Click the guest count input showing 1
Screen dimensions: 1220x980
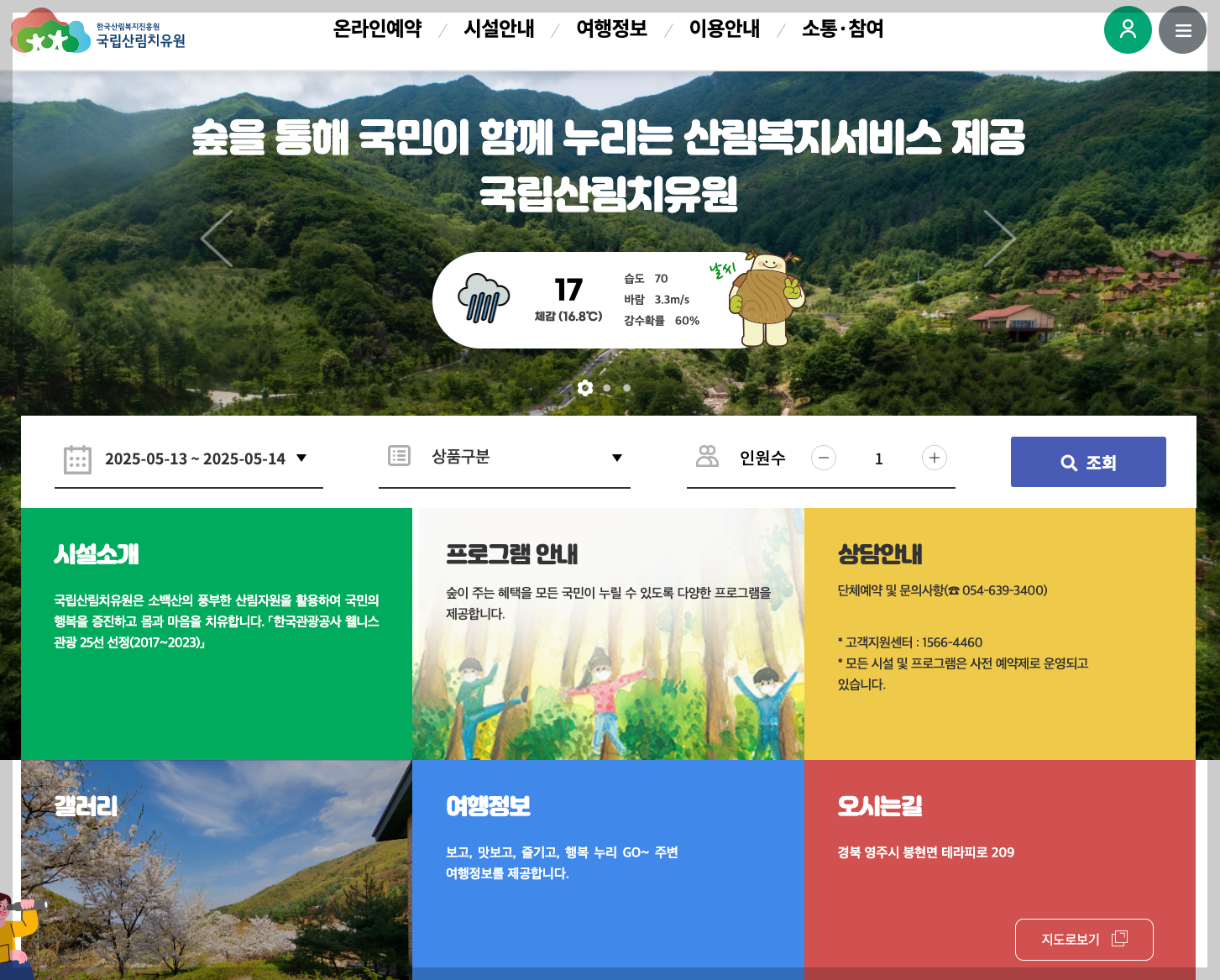[x=879, y=459]
